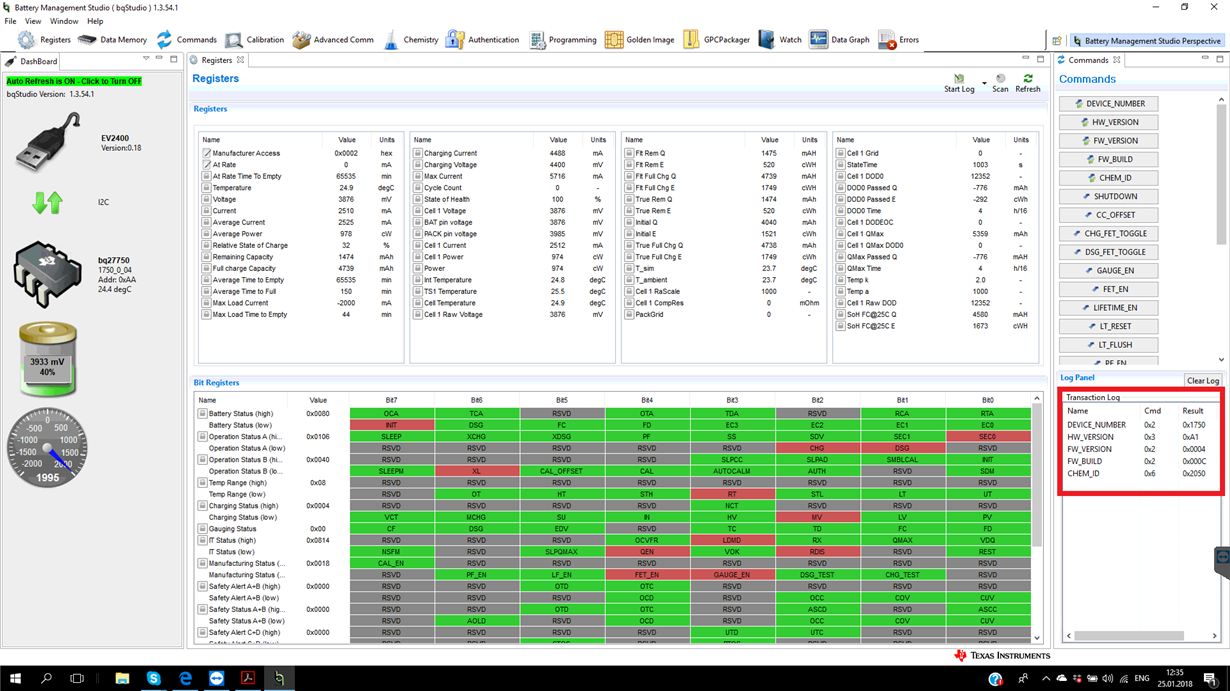The image size is (1230, 691).
Task: Open the Golden Image toolbar icon
Action: (614, 40)
